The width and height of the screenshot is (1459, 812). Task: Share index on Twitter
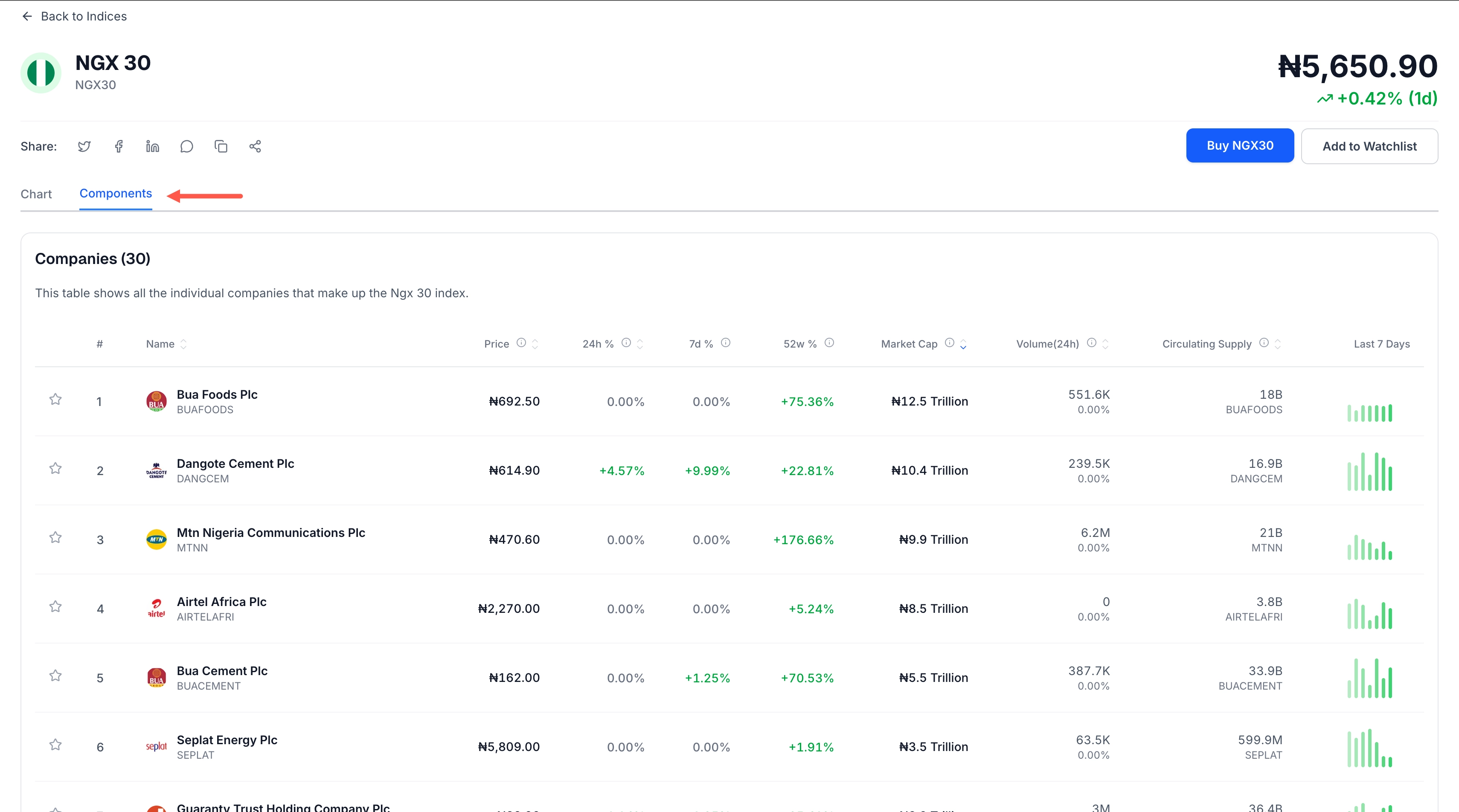(x=84, y=147)
